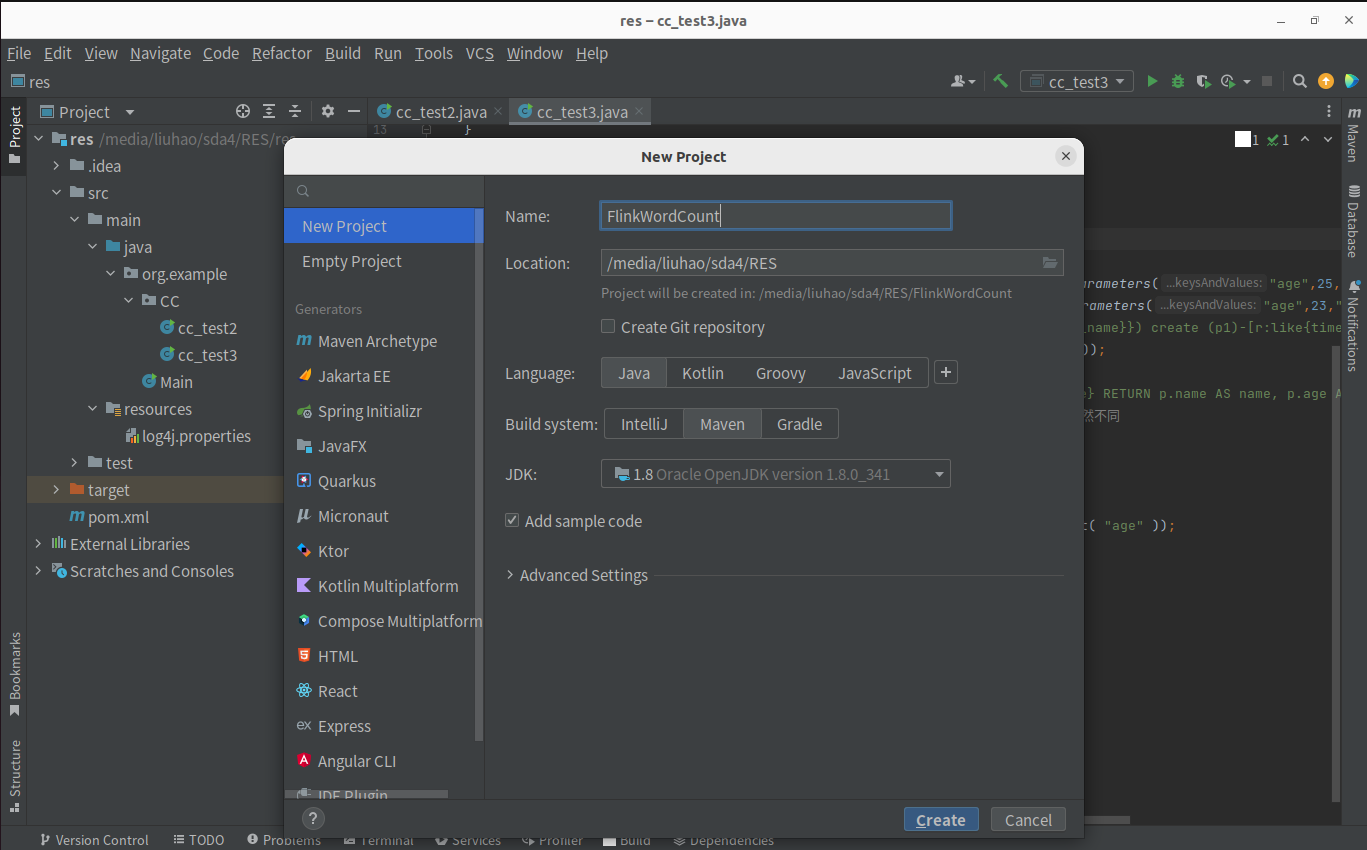This screenshot has width=1367, height=850.
Task: Click the Create button
Action: click(x=941, y=820)
